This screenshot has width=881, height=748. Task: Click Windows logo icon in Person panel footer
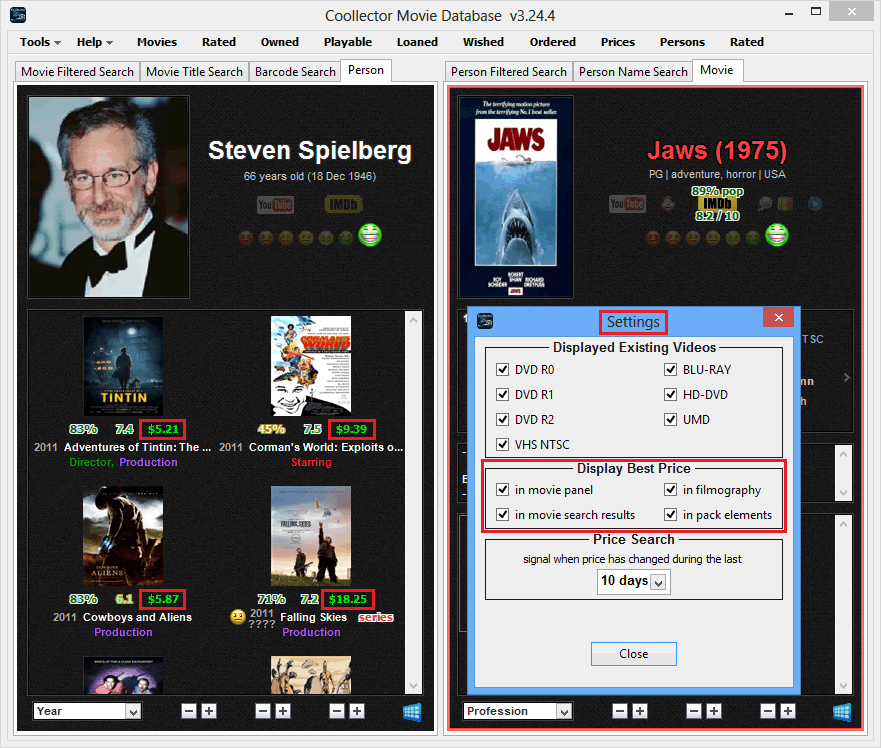[412, 712]
